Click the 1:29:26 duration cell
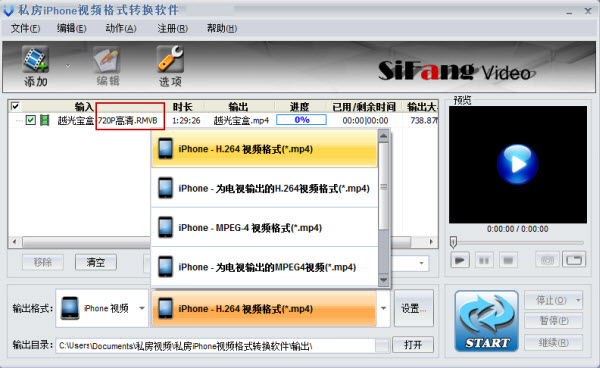The width and height of the screenshot is (600, 368). (x=186, y=120)
